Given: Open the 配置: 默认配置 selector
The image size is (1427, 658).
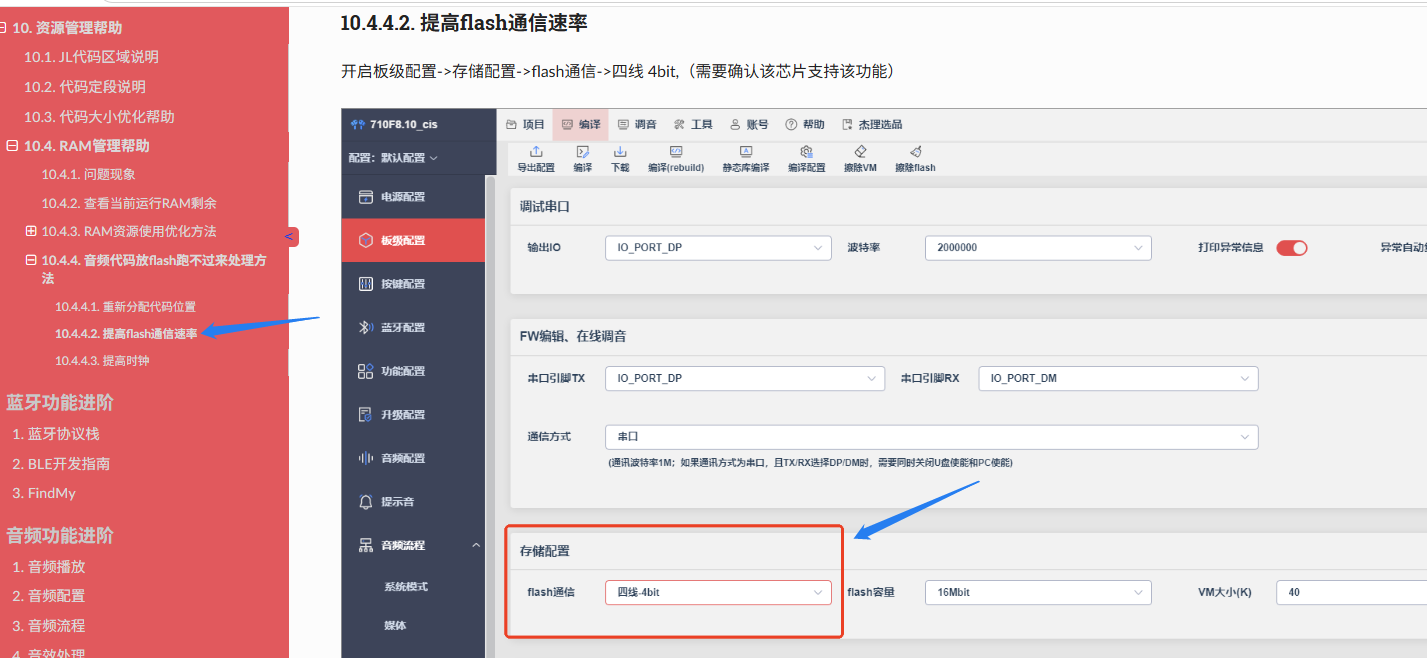Looking at the screenshot, I should click(393, 158).
